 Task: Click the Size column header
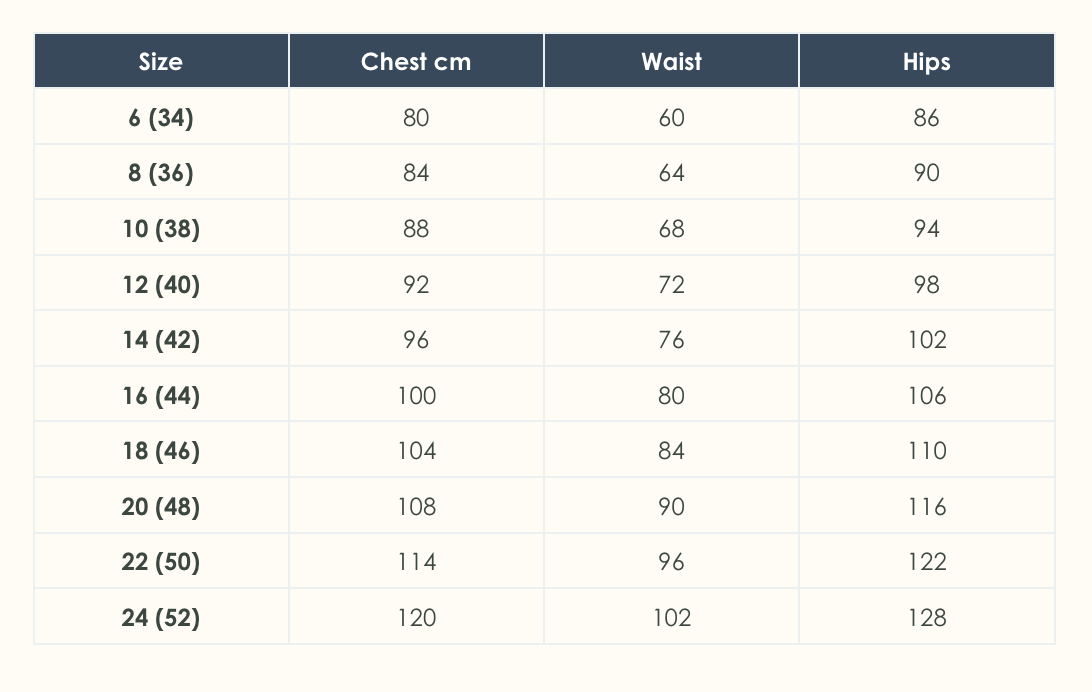tap(161, 62)
